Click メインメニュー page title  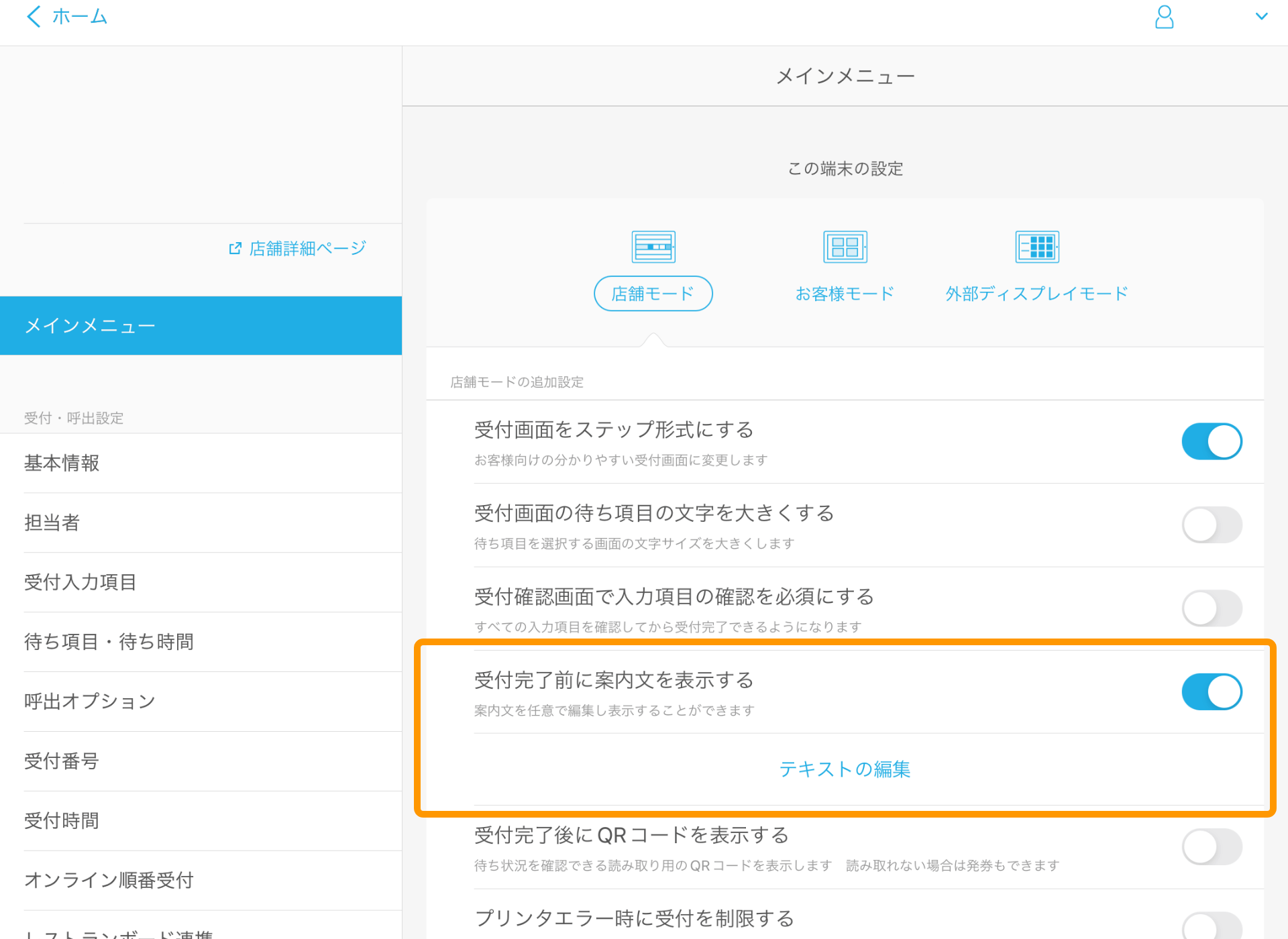(x=845, y=76)
